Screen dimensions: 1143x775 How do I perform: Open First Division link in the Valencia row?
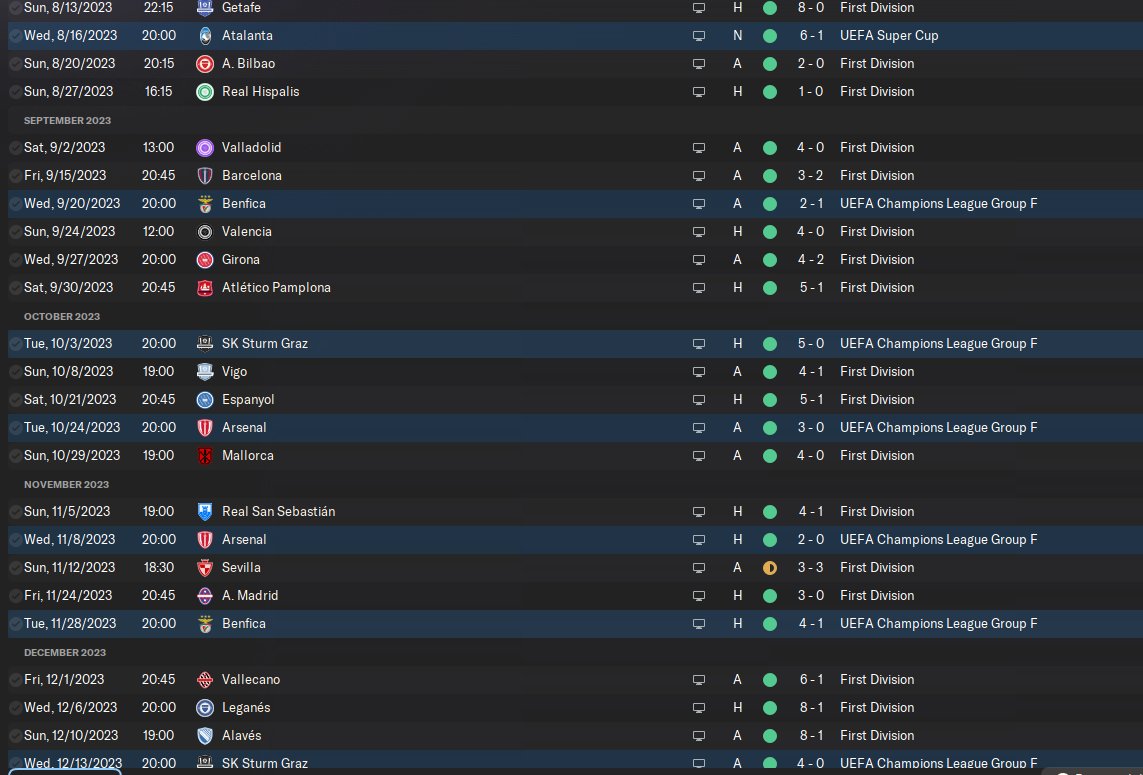876,231
